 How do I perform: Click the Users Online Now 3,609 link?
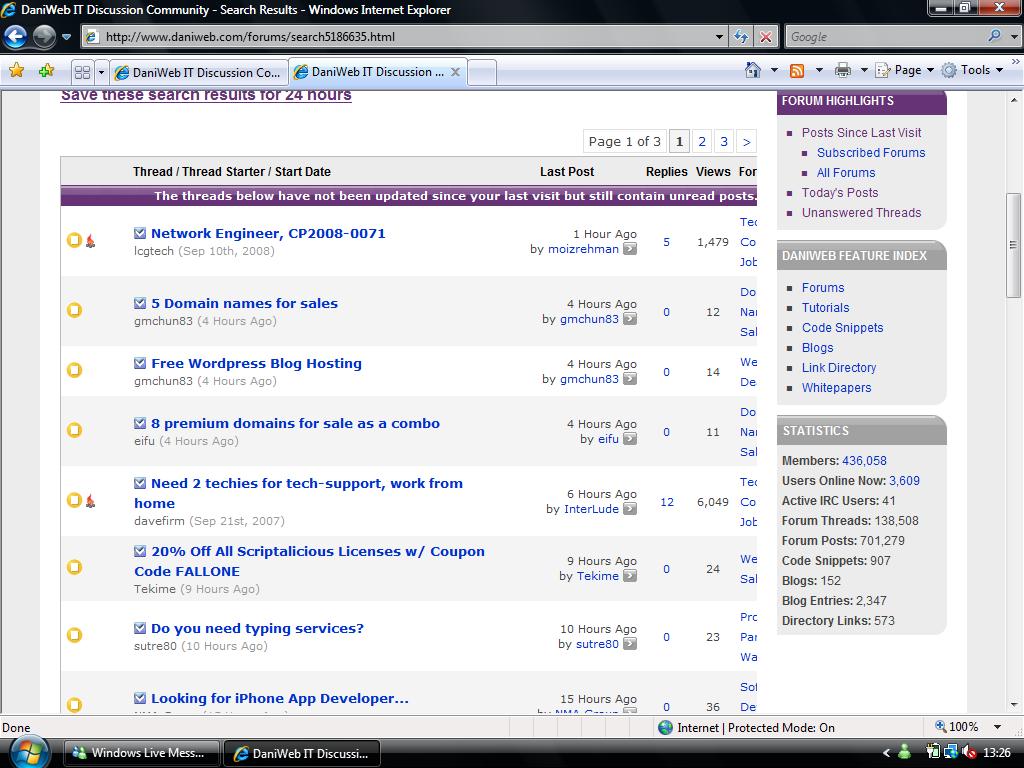(904, 481)
